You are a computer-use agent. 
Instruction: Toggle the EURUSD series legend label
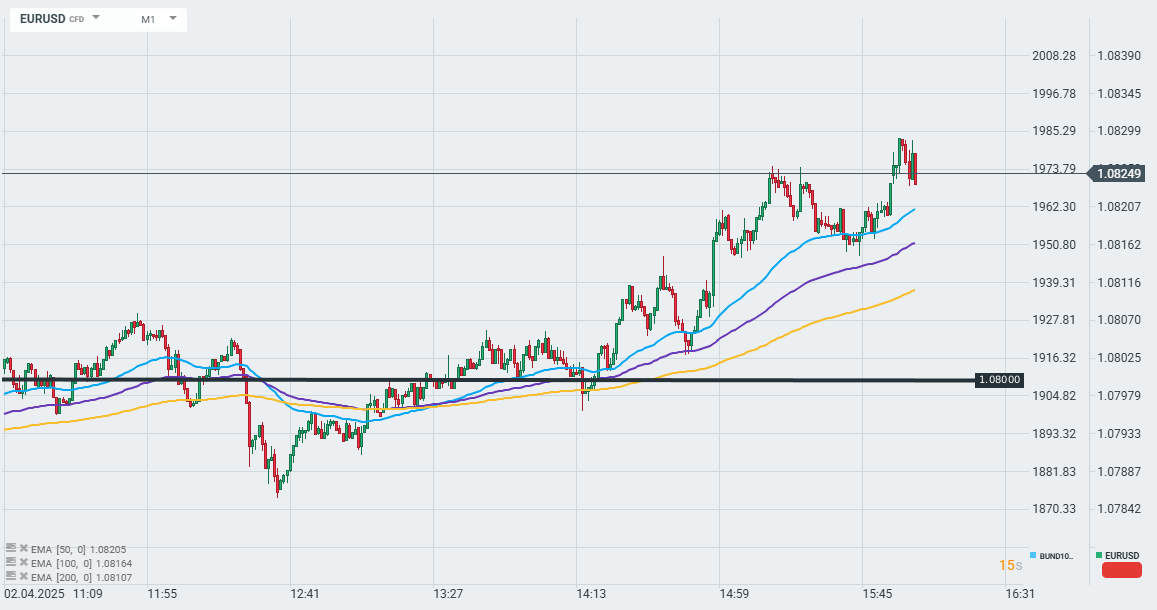[x=1122, y=555]
